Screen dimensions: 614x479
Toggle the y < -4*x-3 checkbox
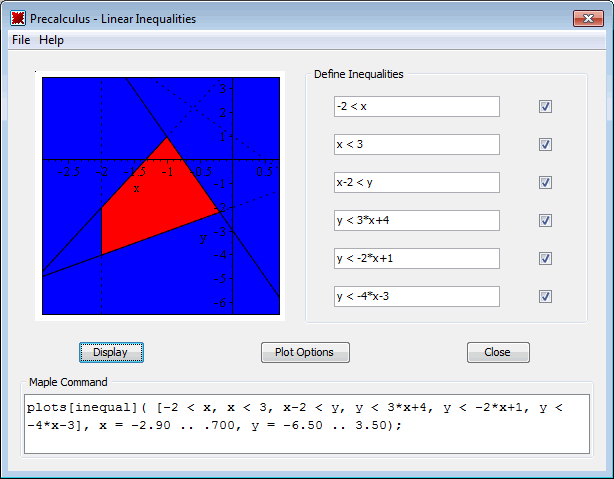click(x=545, y=297)
